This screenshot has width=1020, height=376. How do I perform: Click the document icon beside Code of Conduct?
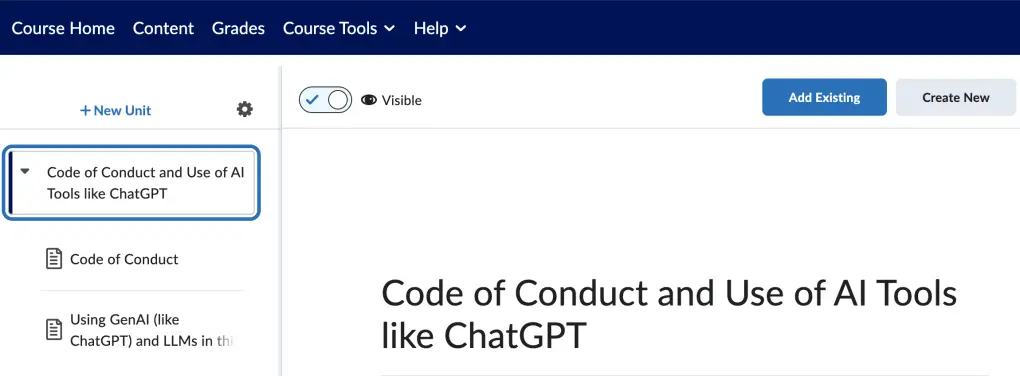click(54, 259)
